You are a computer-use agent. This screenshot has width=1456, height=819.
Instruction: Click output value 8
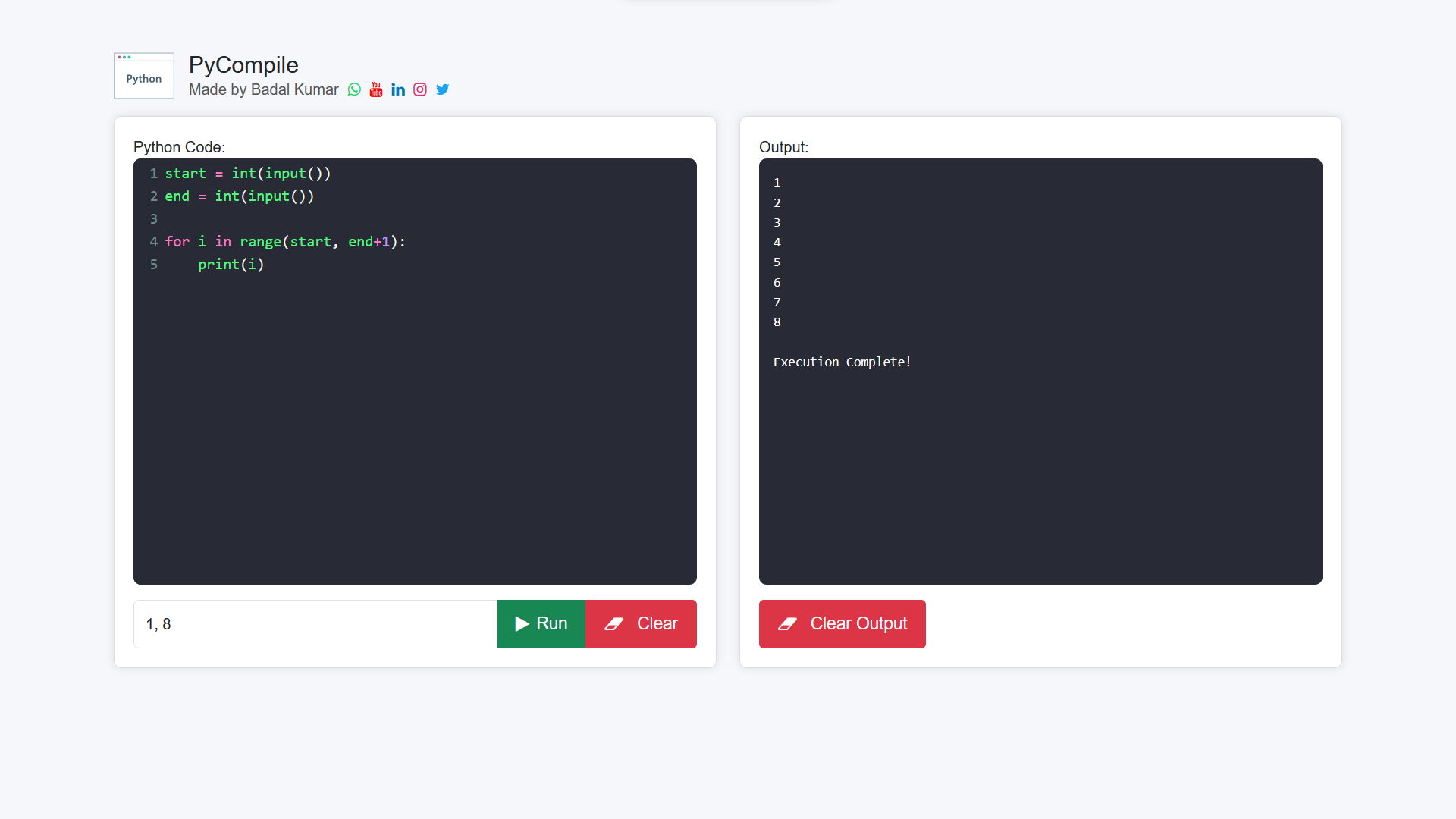(777, 322)
